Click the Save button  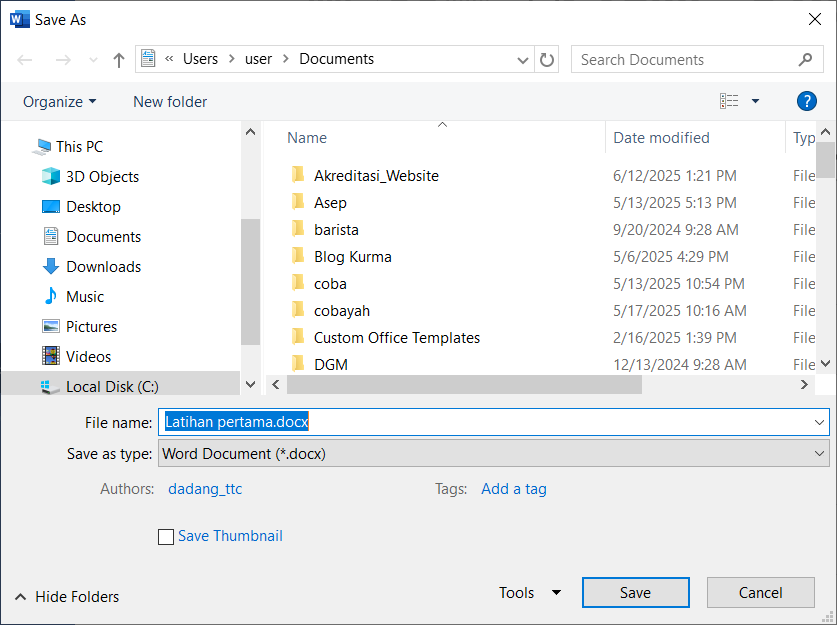(x=635, y=592)
